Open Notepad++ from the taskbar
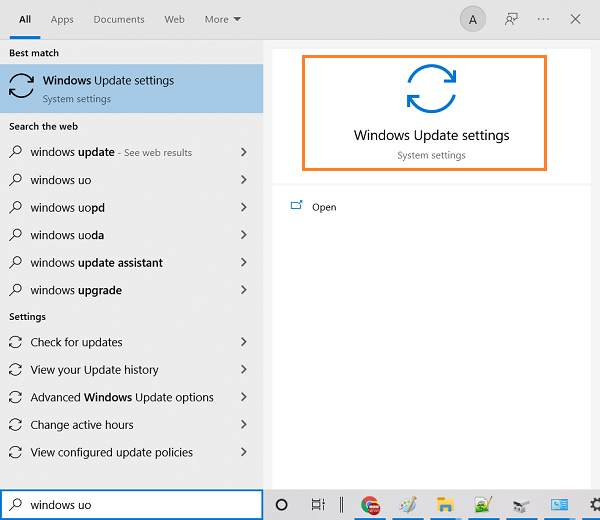This screenshot has height=520, width=600. [x=483, y=505]
